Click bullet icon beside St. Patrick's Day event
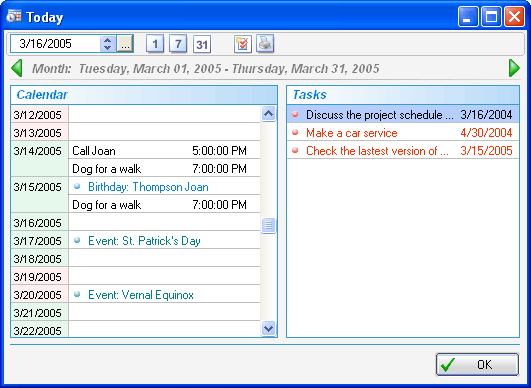 coord(77,240)
